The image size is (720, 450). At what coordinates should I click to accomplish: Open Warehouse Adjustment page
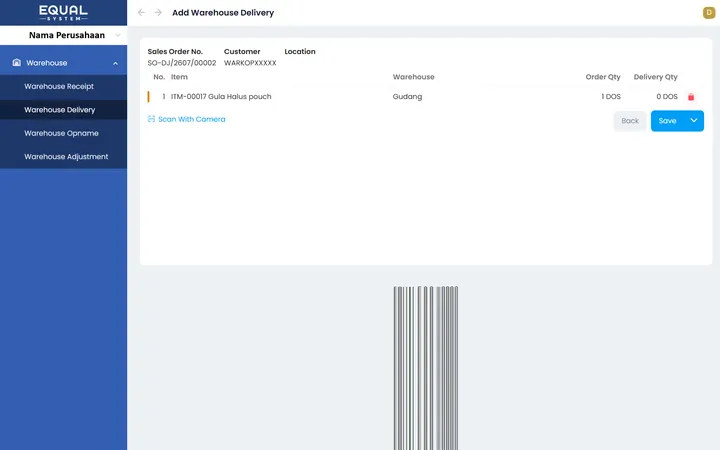tap(66, 157)
